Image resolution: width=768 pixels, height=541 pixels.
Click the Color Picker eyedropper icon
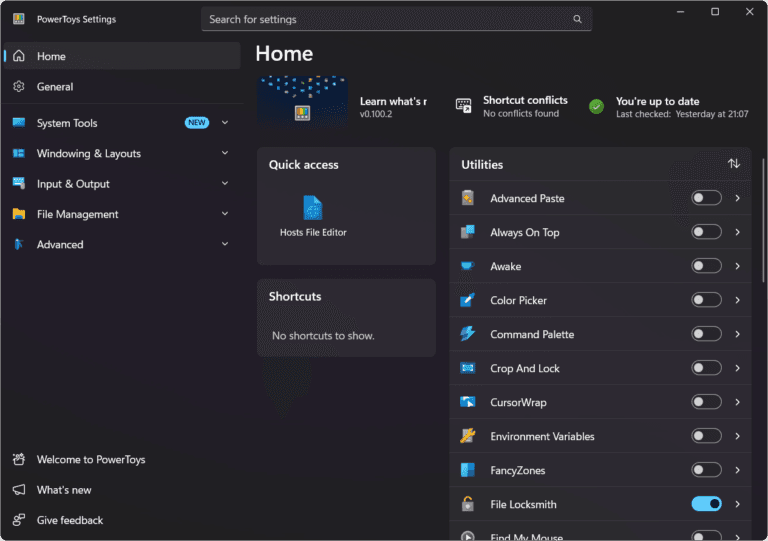pyautogui.click(x=468, y=300)
